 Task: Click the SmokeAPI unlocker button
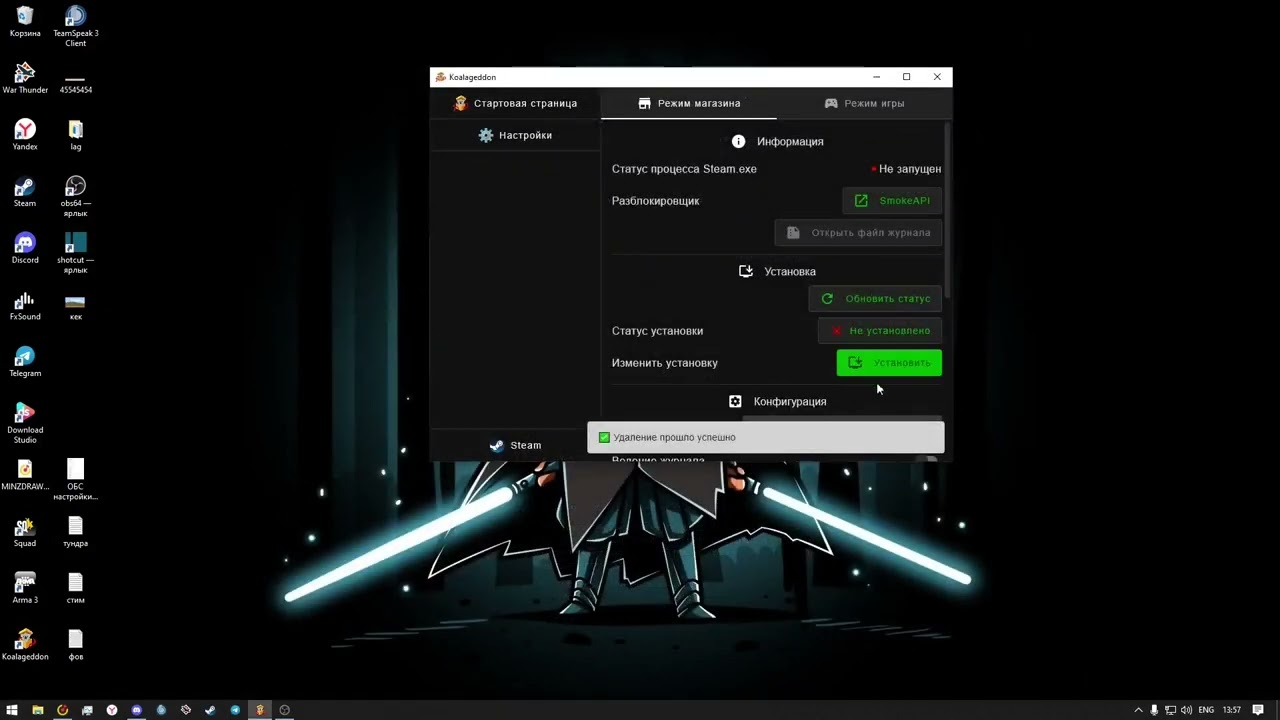click(x=892, y=201)
